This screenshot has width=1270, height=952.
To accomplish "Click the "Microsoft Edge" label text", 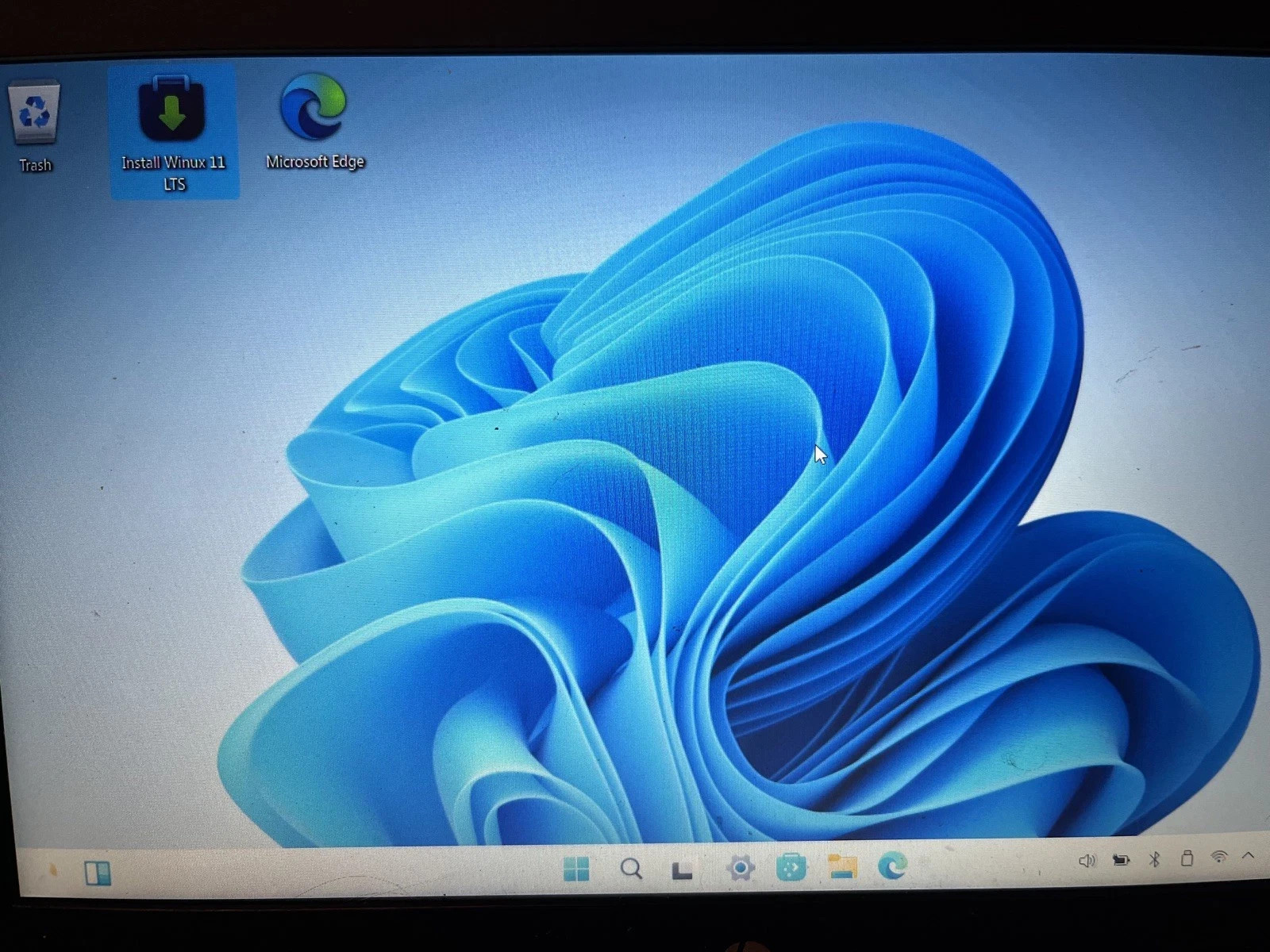I will 315,161.
